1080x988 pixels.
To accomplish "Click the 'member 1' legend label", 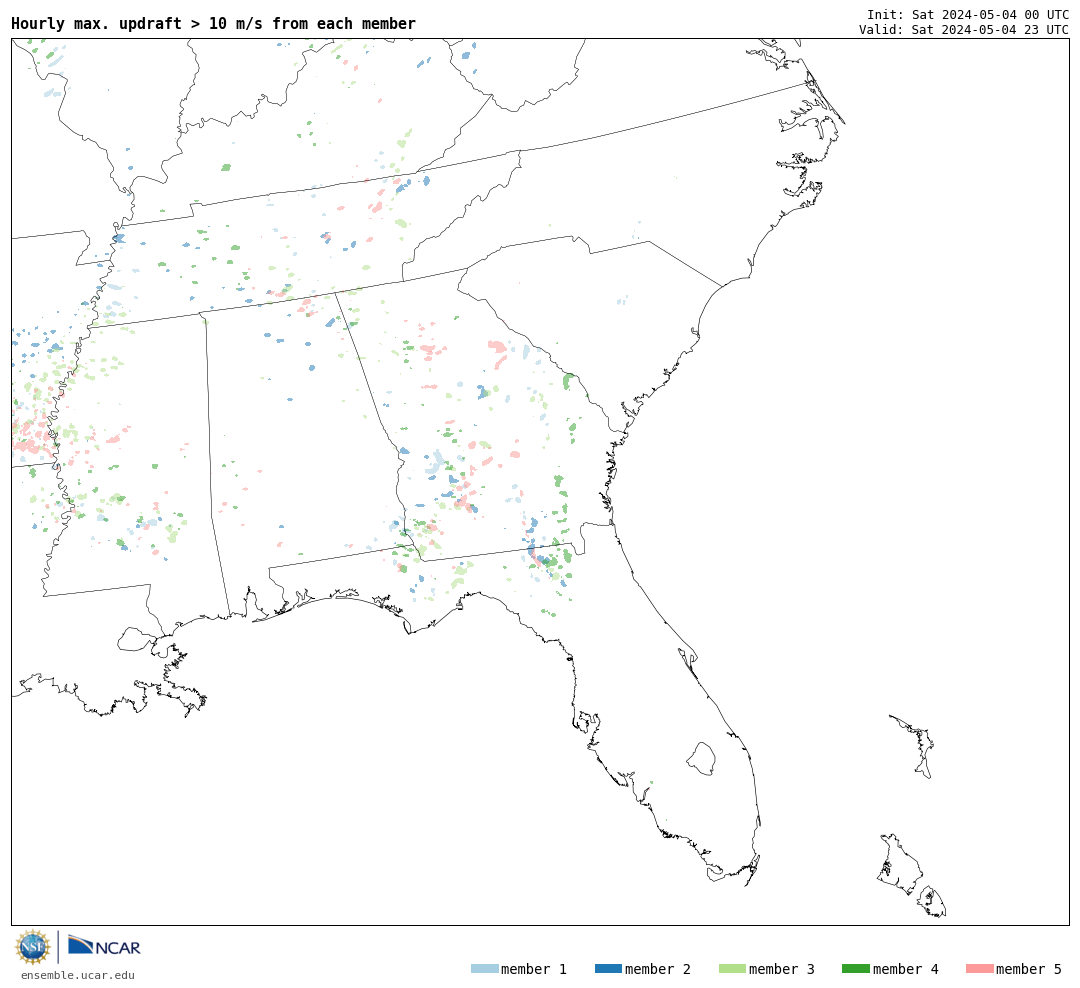I will click(534, 969).
